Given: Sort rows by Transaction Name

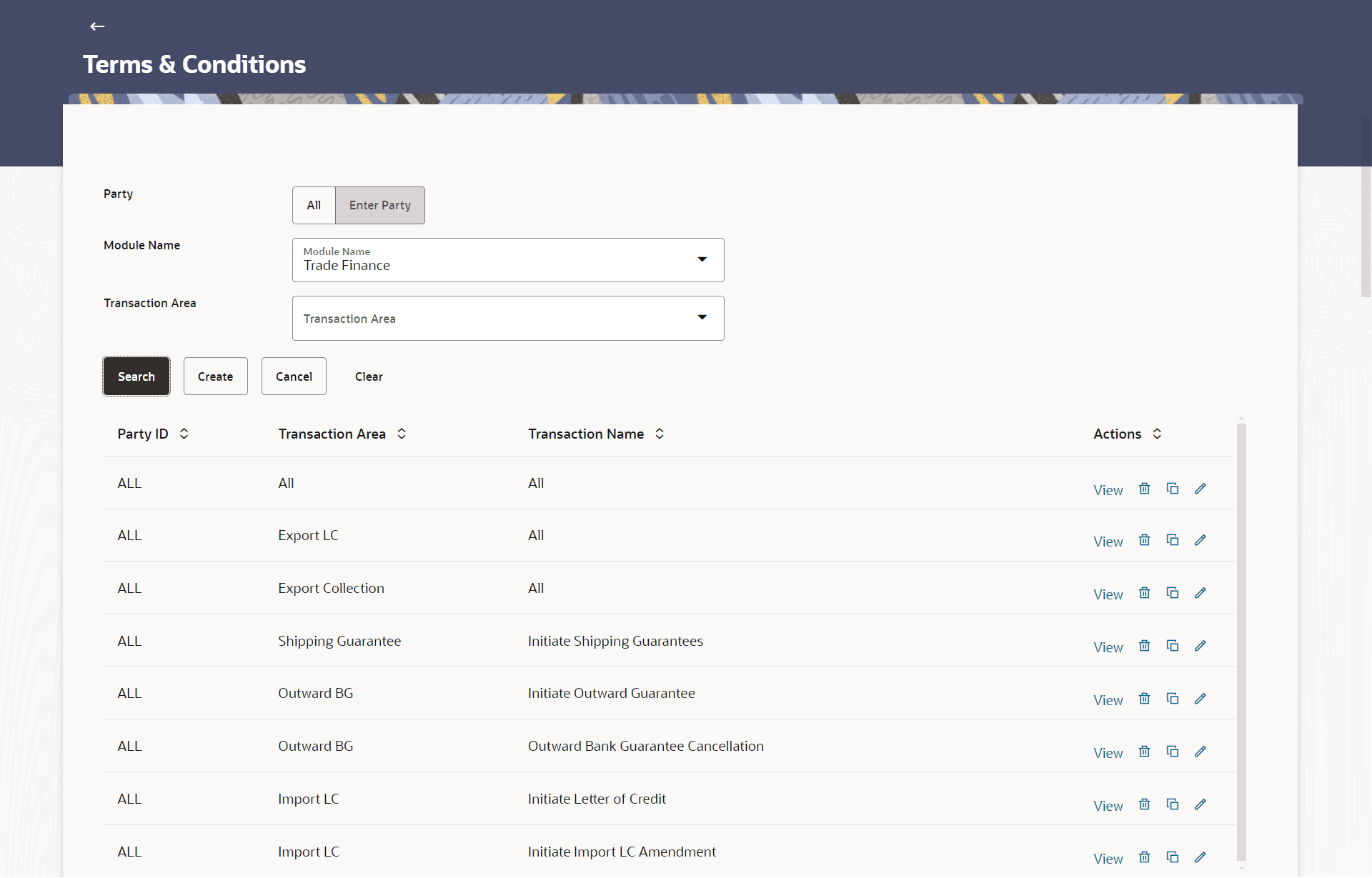Looking at the screenshot, I should tap(659, 434).
